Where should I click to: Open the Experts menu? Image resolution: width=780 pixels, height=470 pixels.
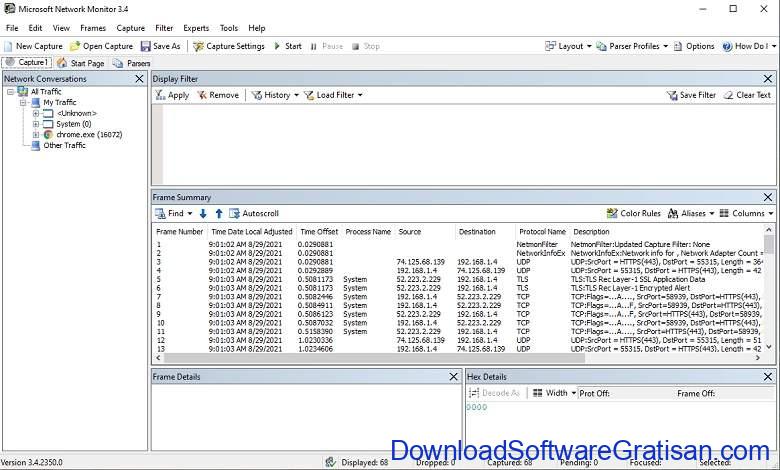196,28
